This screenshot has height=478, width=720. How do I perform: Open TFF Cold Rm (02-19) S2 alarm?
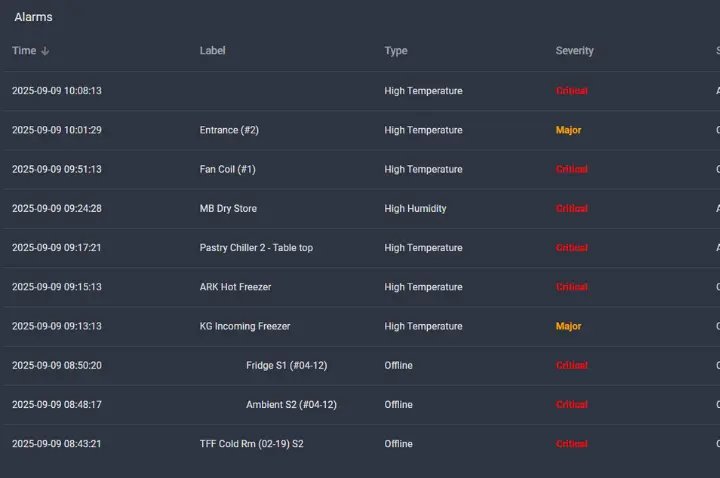click(251, 444)
